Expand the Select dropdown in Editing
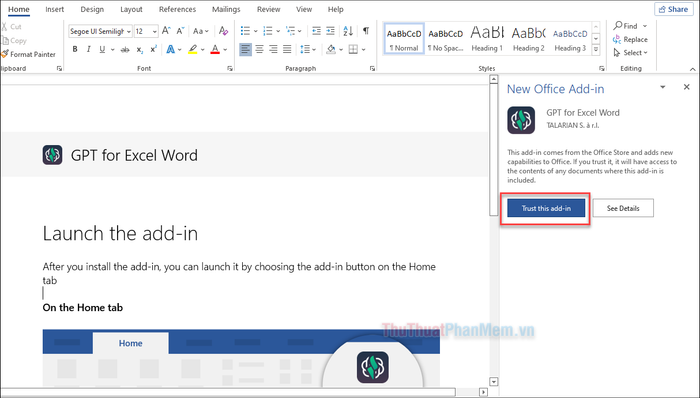The image size is (700, 398). 630,53
